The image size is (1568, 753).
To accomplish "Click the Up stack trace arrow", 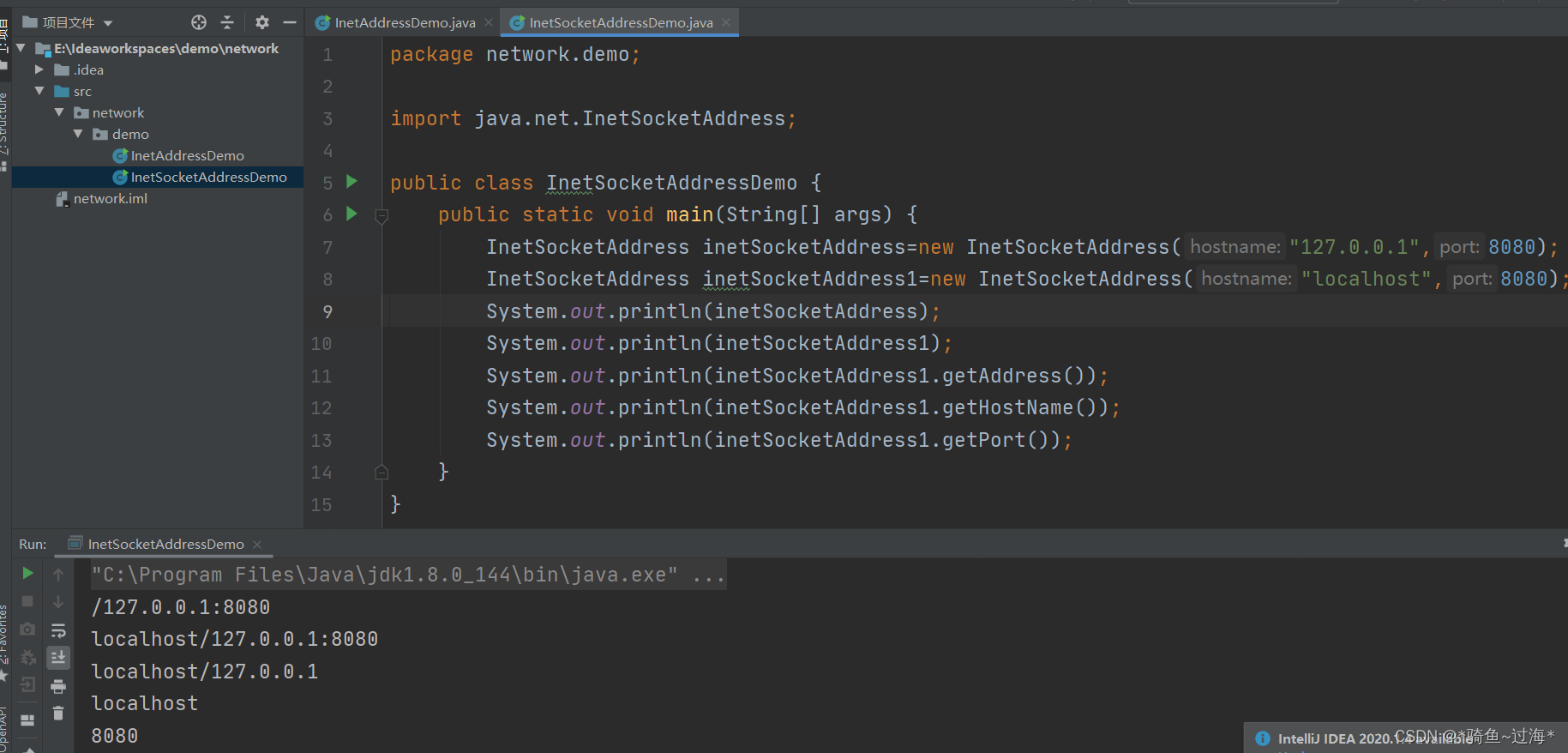I will [x=58, y=574].
